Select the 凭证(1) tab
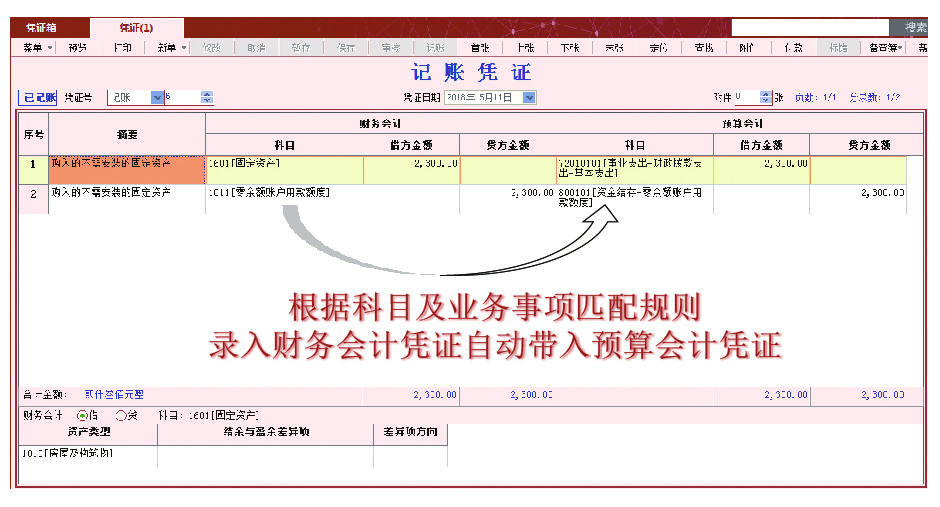Viewport: 940px width, 507px height. pos(135,27)
